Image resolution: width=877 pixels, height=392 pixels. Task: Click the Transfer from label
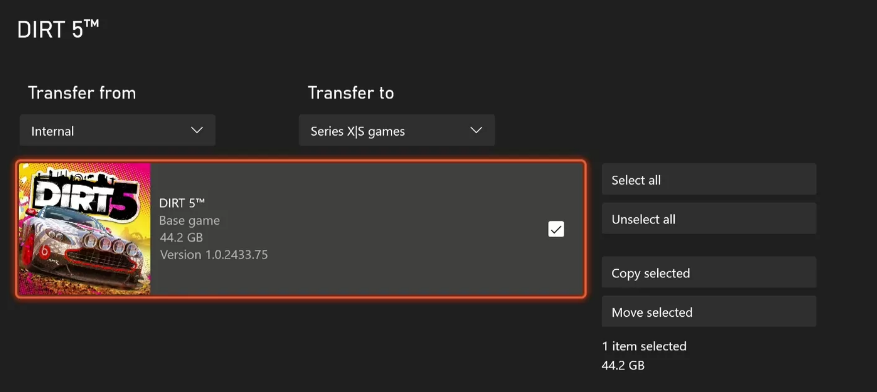click(82, 93)
